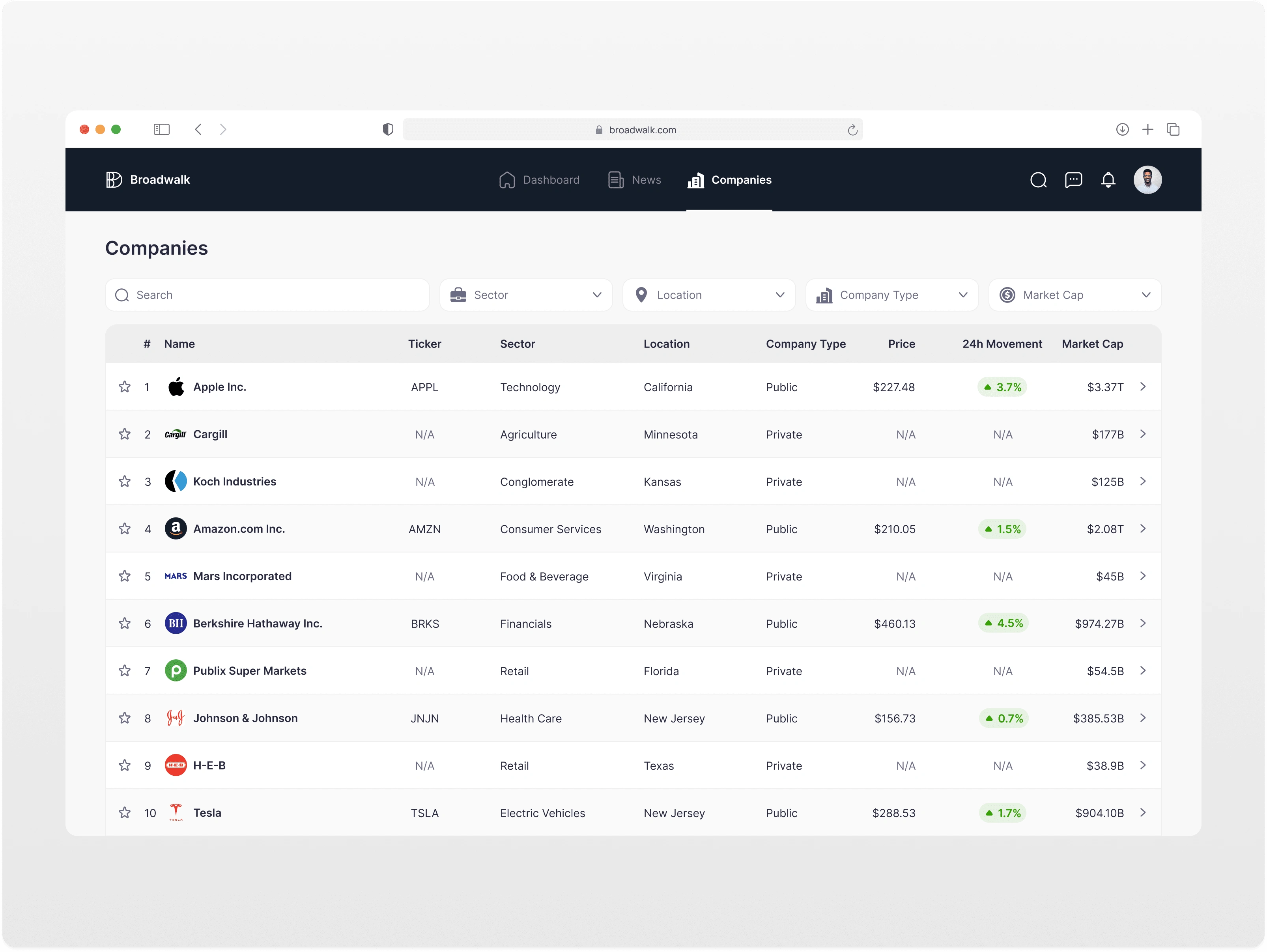Screen dimensions: 1267x952
Task: Open the user profile avatar
Action: pyautogui.click(x=1147, y=180)
